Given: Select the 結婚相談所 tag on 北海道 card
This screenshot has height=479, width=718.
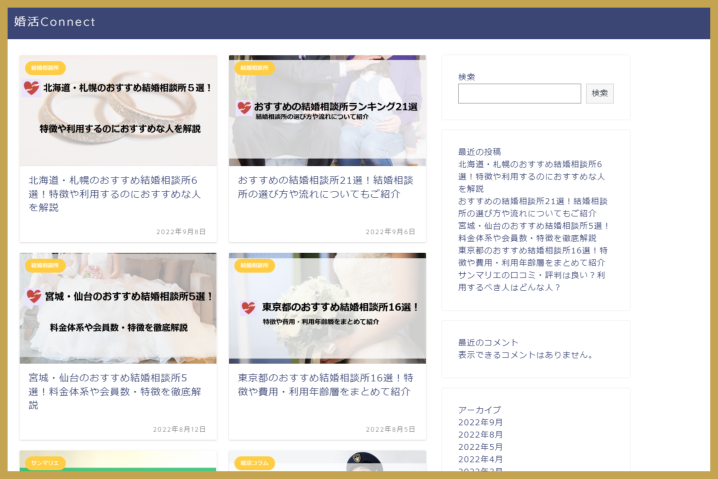Looking at the screenshot, I should click(x=45, y=68).
